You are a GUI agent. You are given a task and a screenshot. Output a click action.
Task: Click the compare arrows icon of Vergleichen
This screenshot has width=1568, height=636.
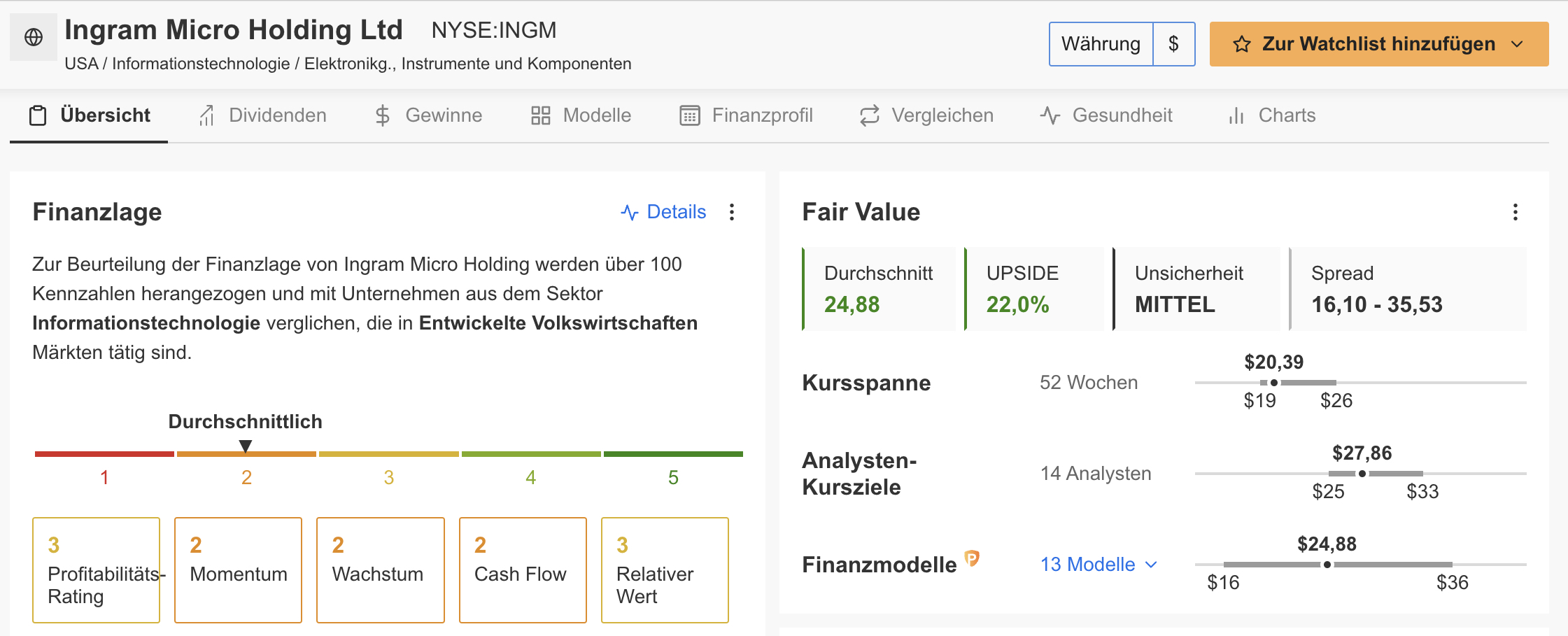tap(870, 115)
